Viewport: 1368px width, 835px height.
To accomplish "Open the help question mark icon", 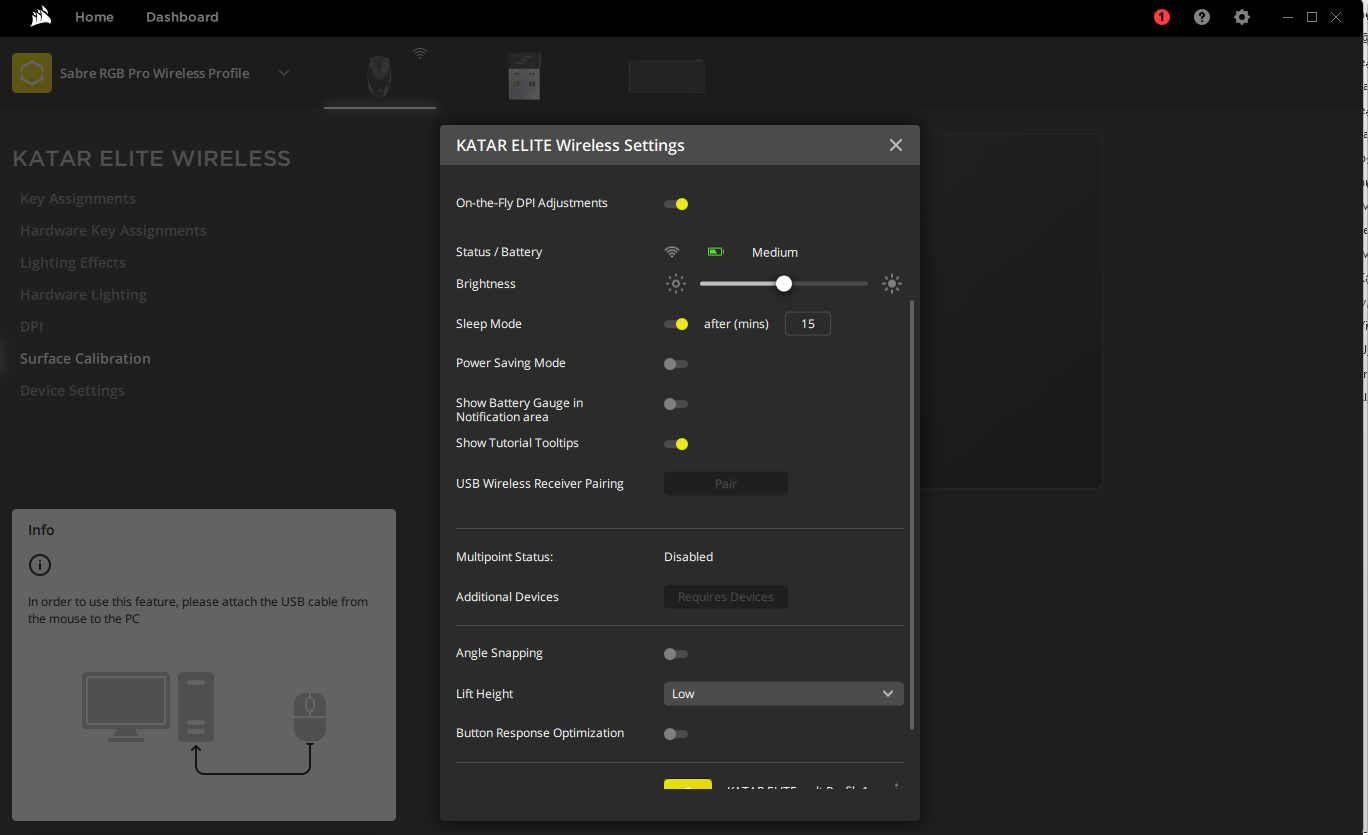I will [1202, 17].
